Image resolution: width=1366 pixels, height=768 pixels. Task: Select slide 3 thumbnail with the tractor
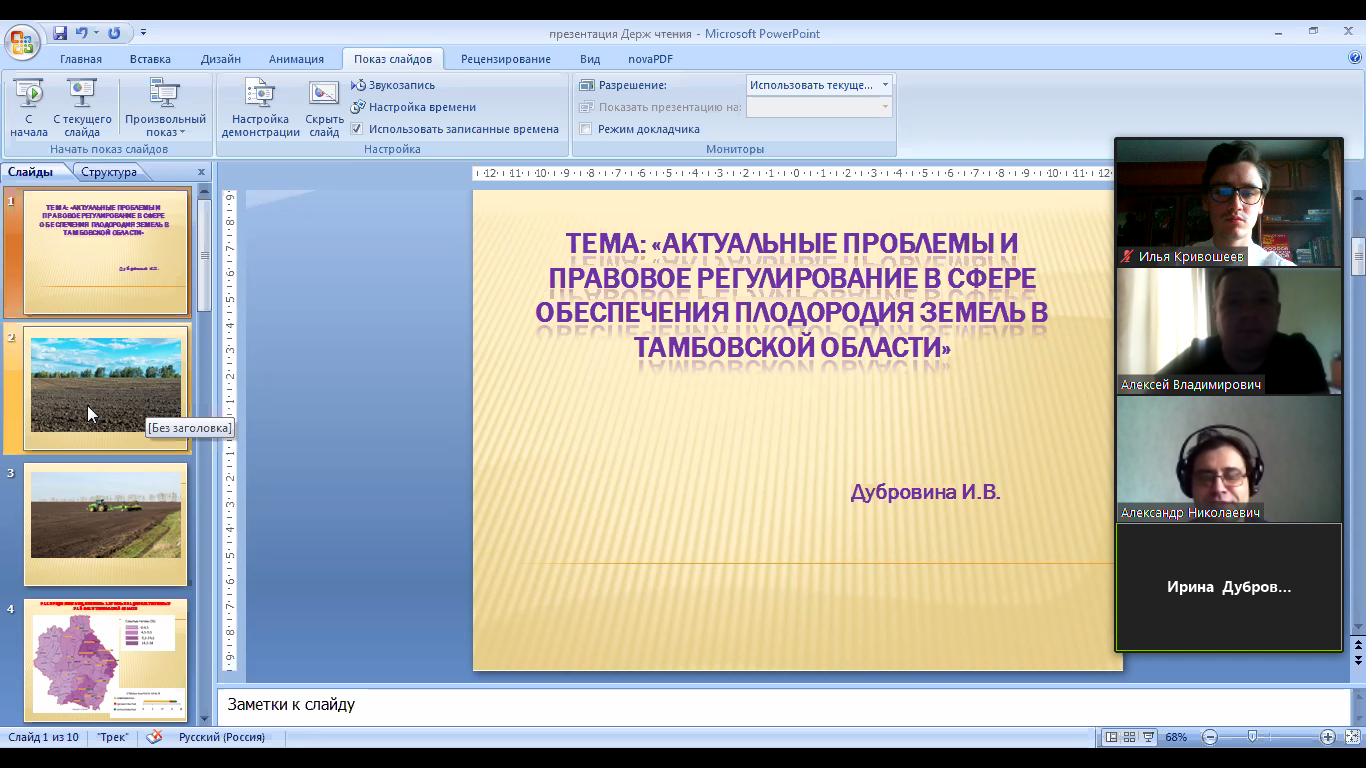pyautogui.click(x=105, y=524)
